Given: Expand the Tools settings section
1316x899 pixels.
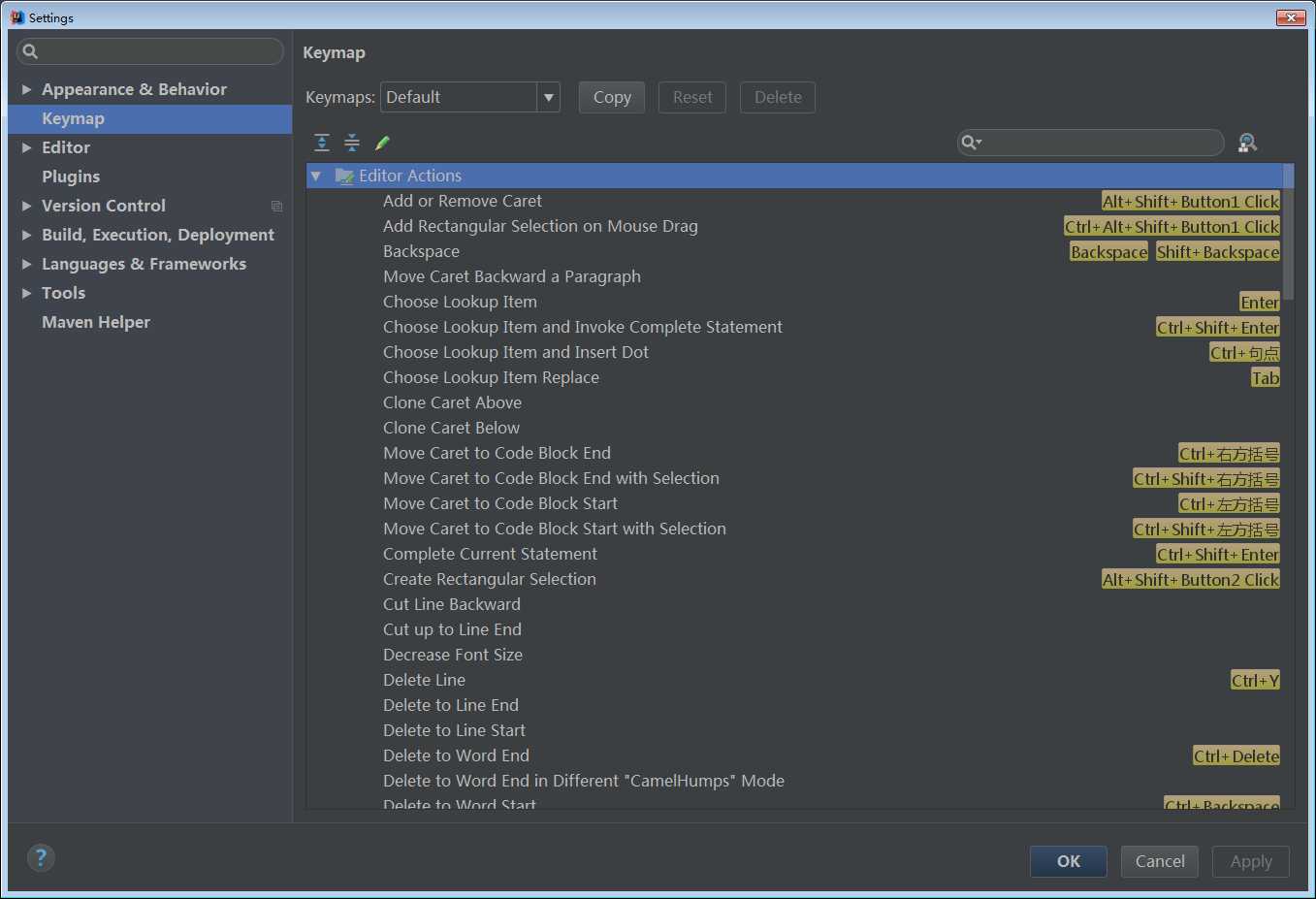Looking at the screenshot, I should (27, 293).
